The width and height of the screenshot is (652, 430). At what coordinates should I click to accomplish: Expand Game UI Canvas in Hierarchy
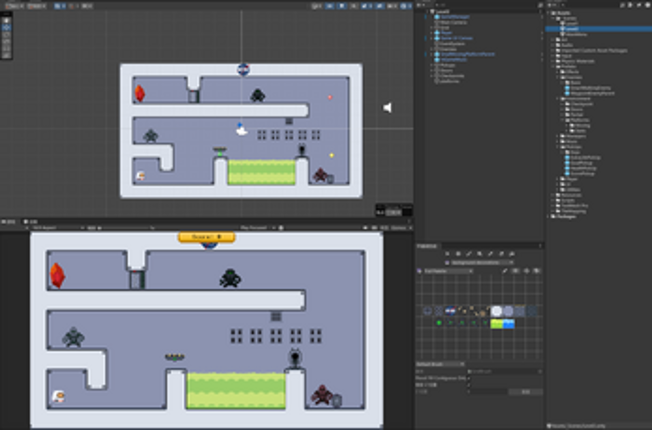pyautogui.click(x=432, y=38)
